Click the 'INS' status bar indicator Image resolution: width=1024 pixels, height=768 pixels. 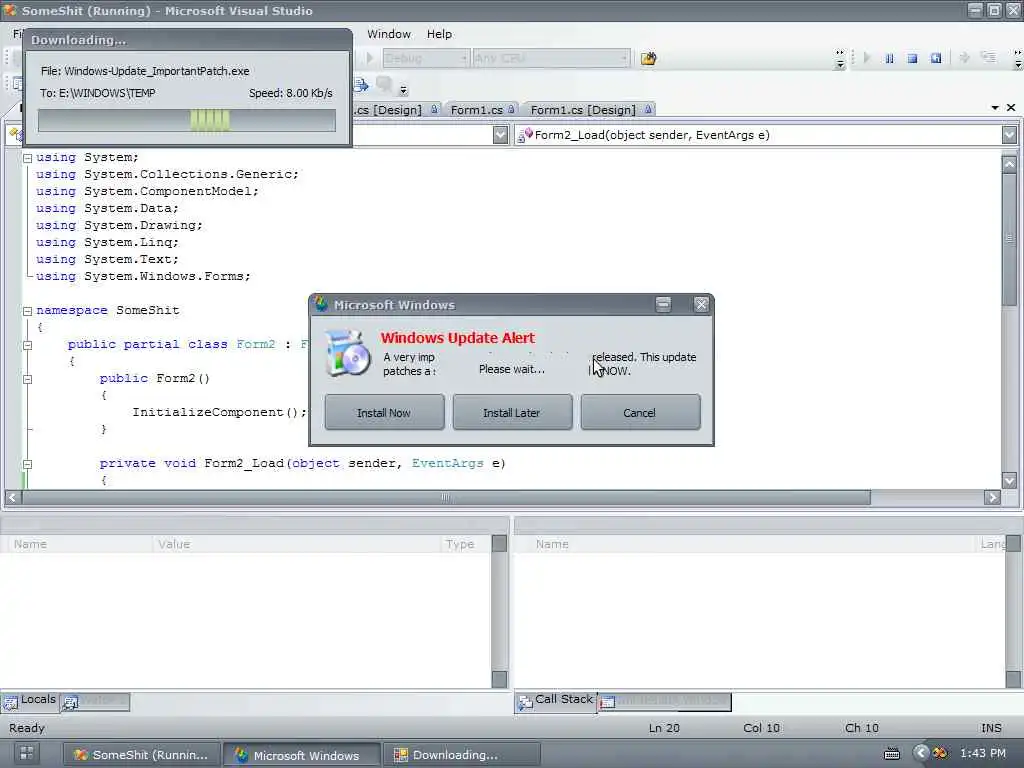coord(991,728)
